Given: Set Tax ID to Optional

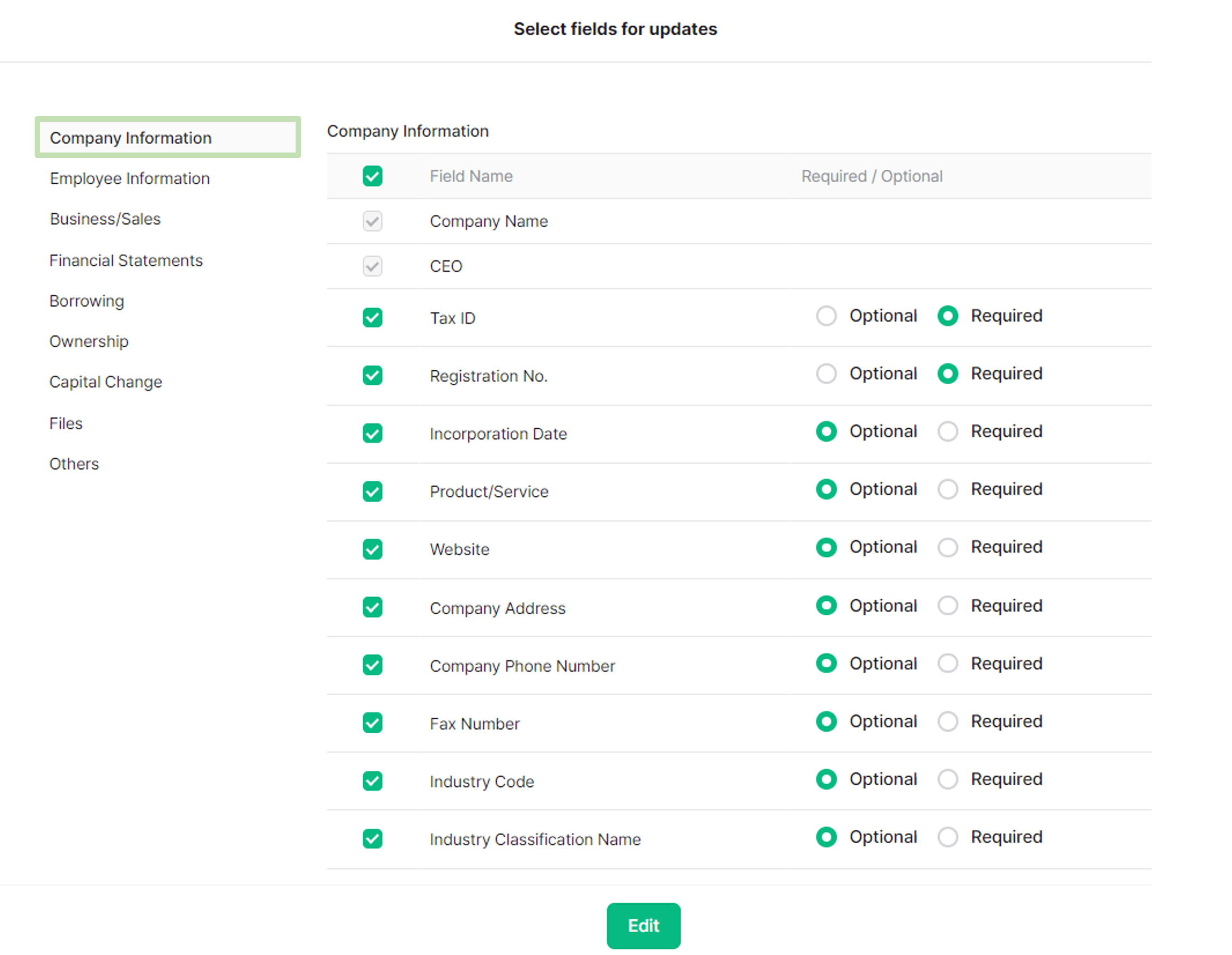Looking at the screenshot, I should (x=826, y=316).
